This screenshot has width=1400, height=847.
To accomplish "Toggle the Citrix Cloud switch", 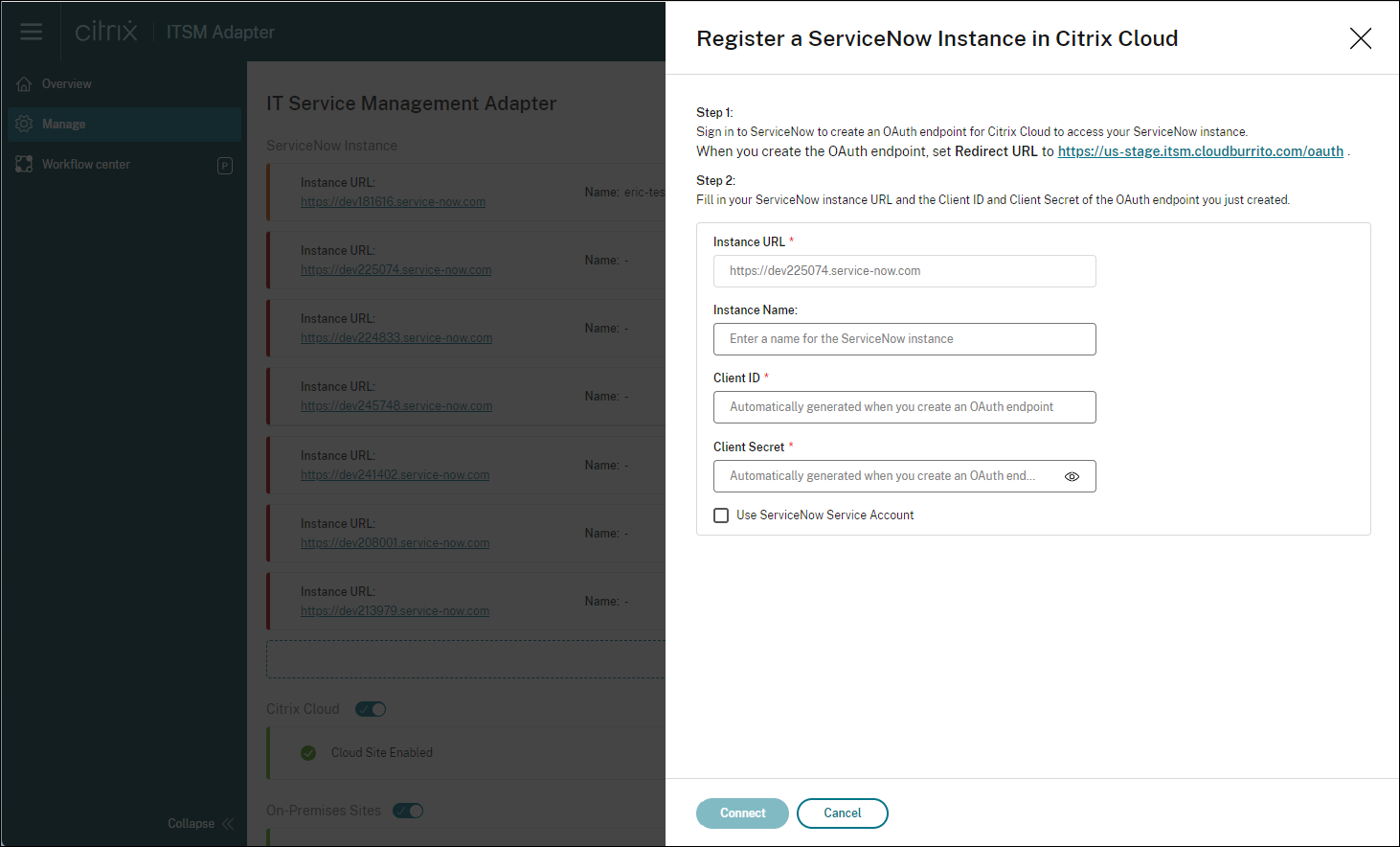I will click(x=371, y=709).
